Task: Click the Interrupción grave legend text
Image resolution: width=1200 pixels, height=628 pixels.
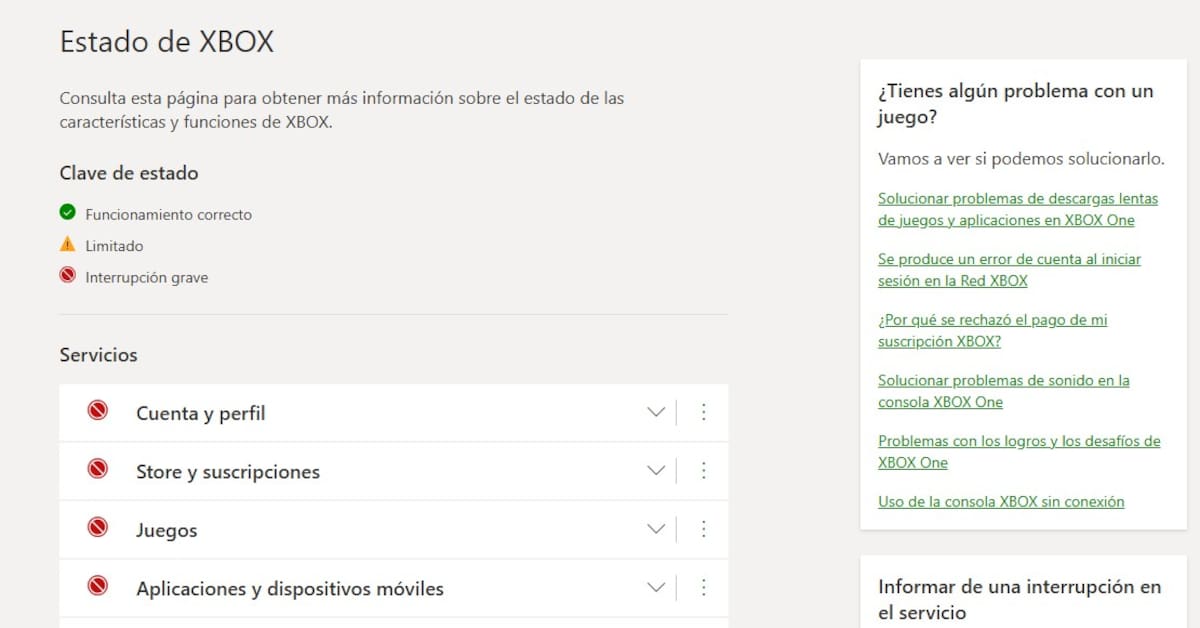Action: click(x=147, y=278)
